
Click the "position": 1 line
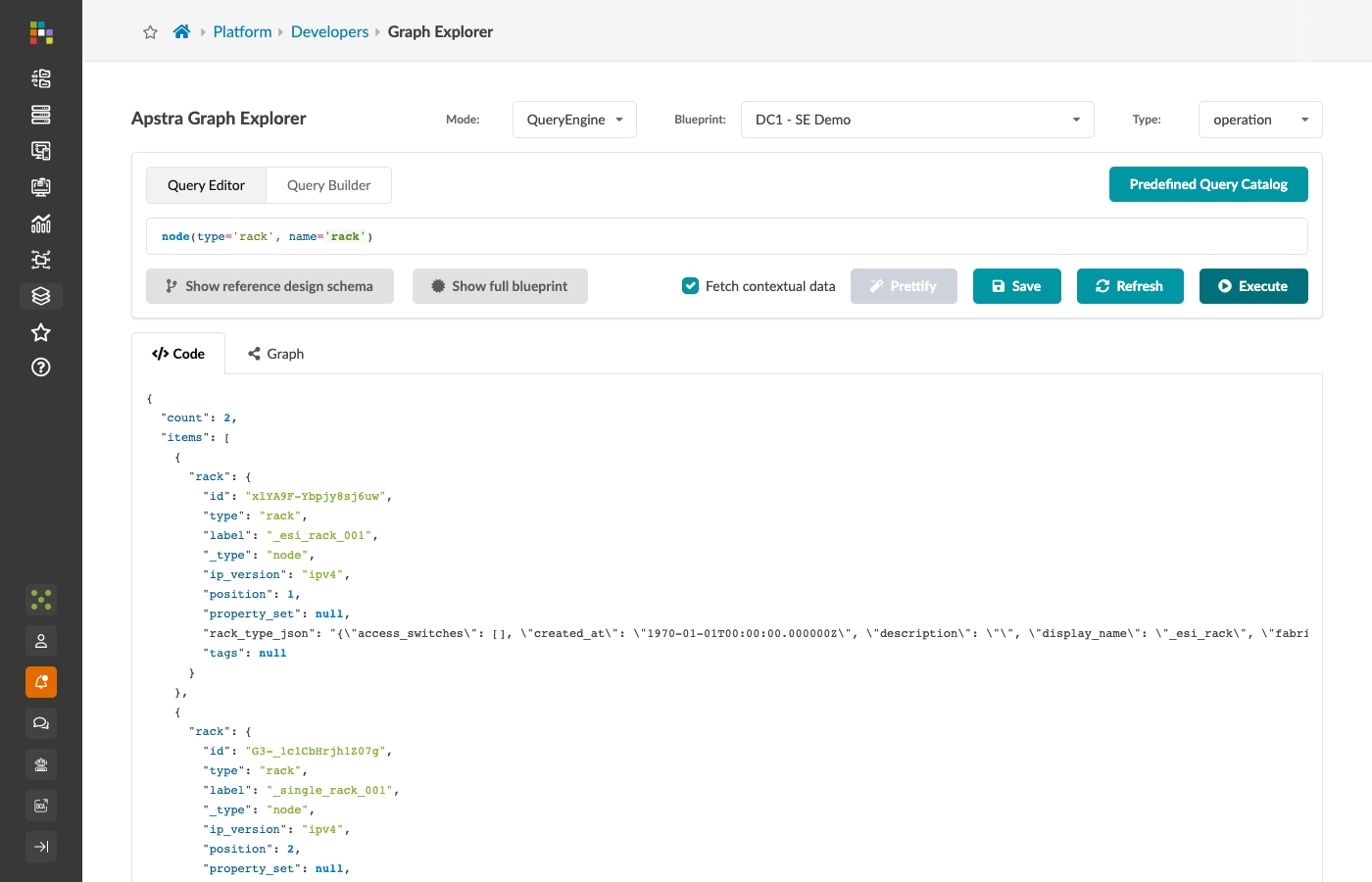click(x=252, y=594)
